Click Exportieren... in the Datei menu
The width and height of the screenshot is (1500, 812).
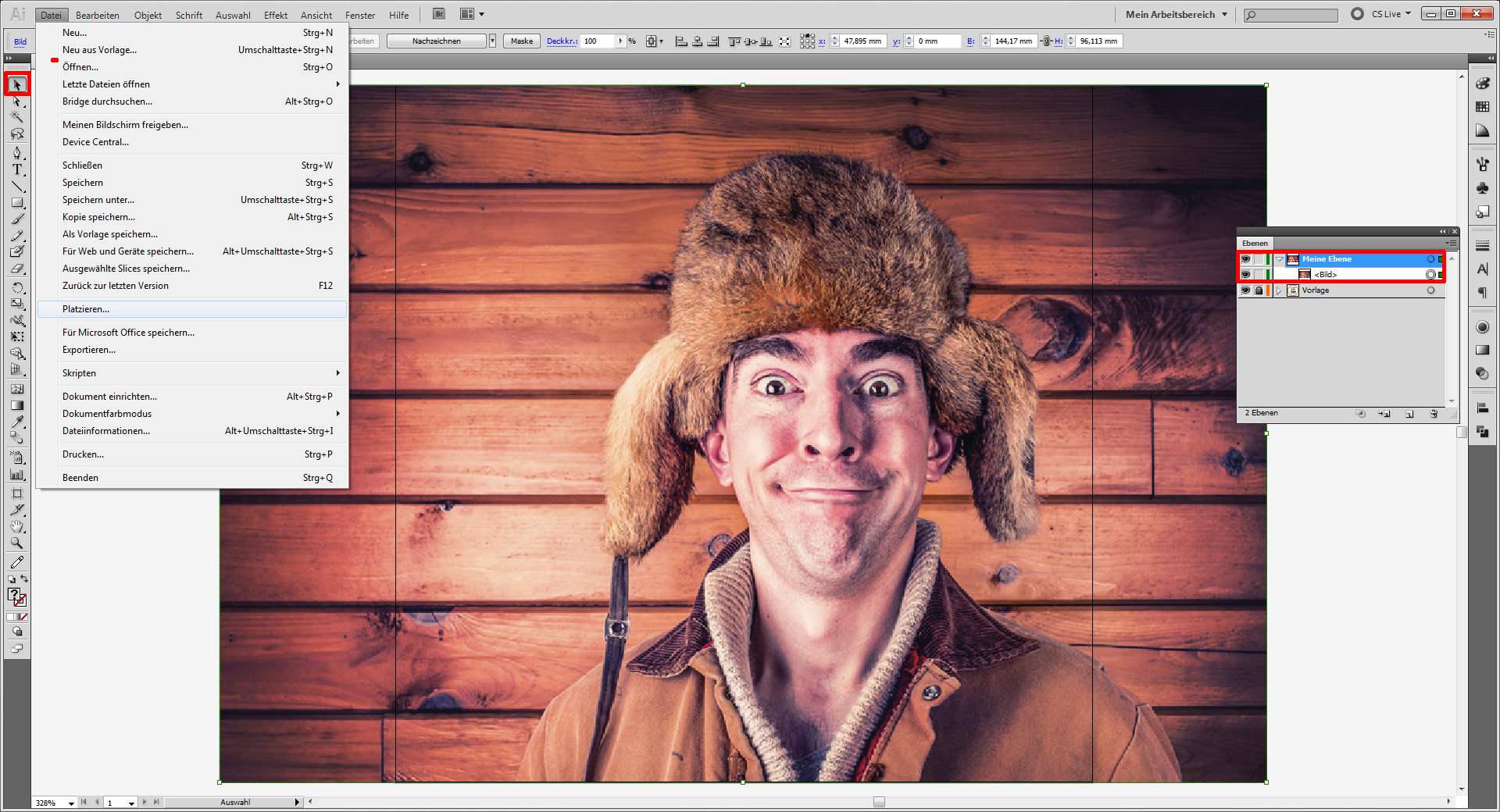click(89, 350)
